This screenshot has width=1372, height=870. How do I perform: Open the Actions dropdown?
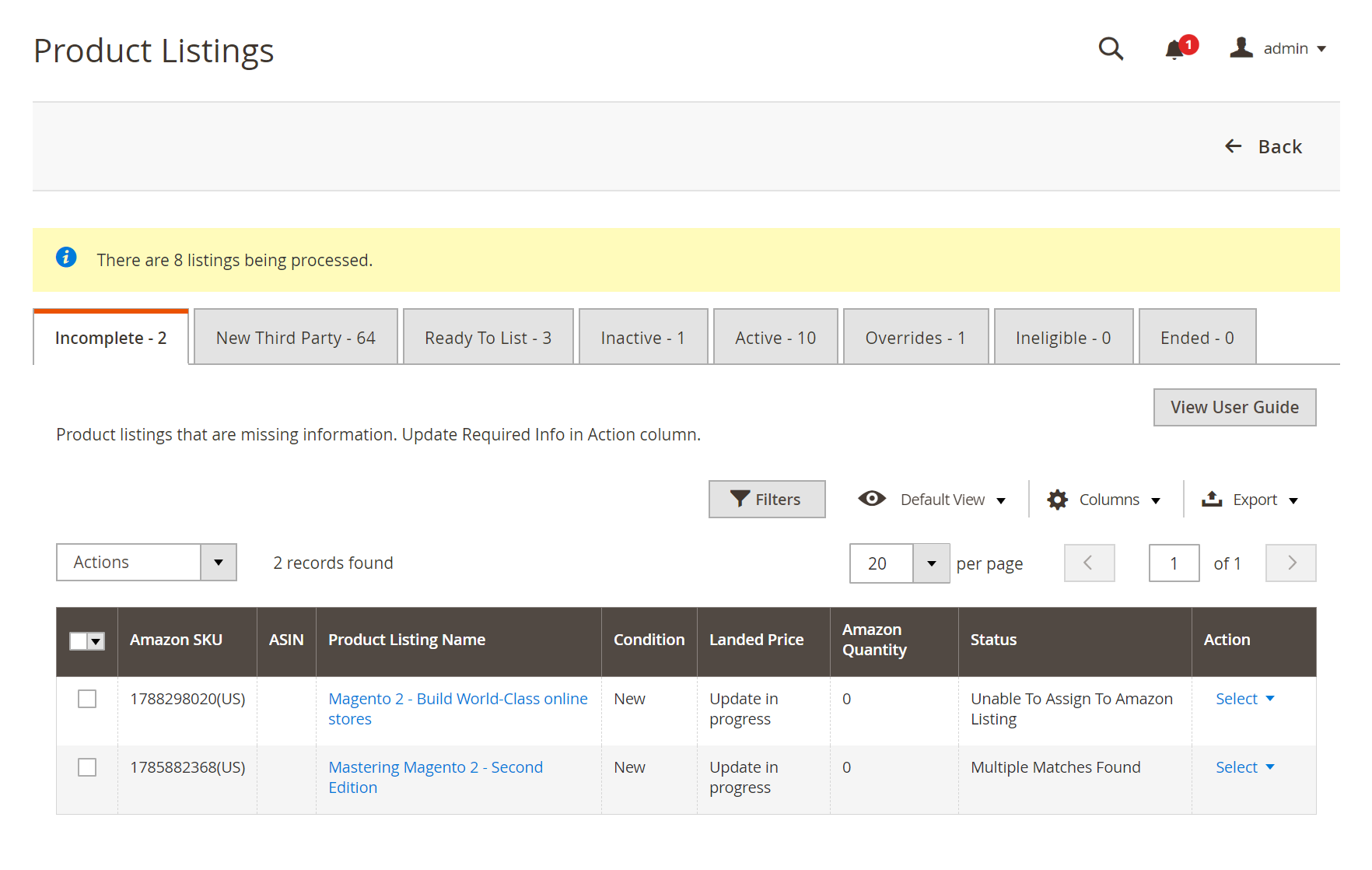click(146, 563)
